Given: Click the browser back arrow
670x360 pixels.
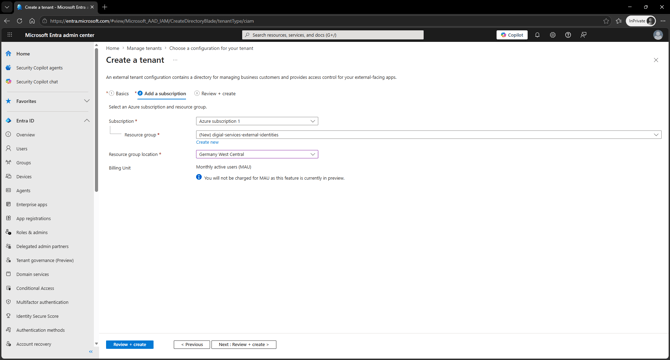Looking at the screenshot, I should click(7, 21).
